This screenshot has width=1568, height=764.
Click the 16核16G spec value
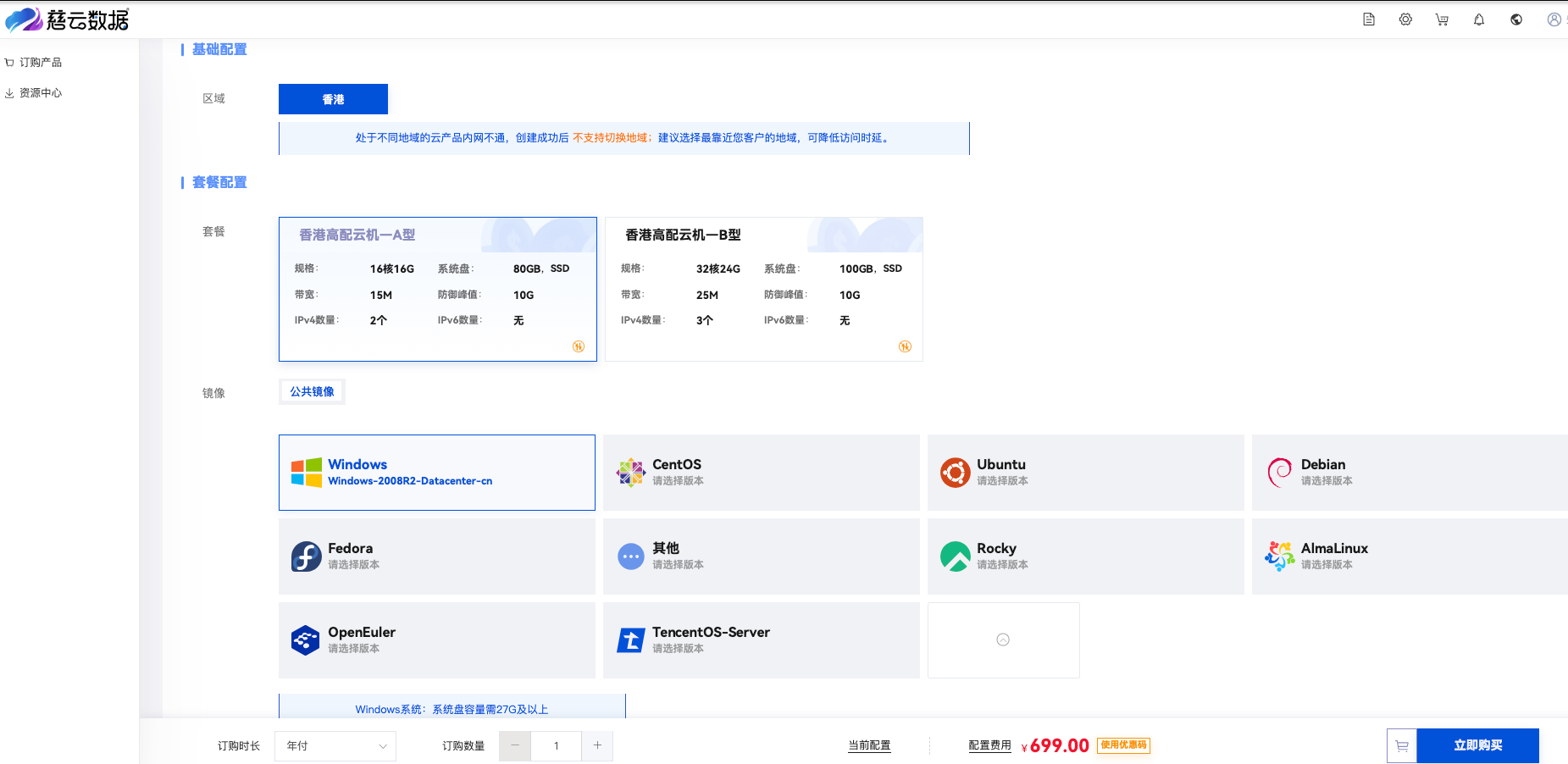pyautogui.click(x=392, y=269)
